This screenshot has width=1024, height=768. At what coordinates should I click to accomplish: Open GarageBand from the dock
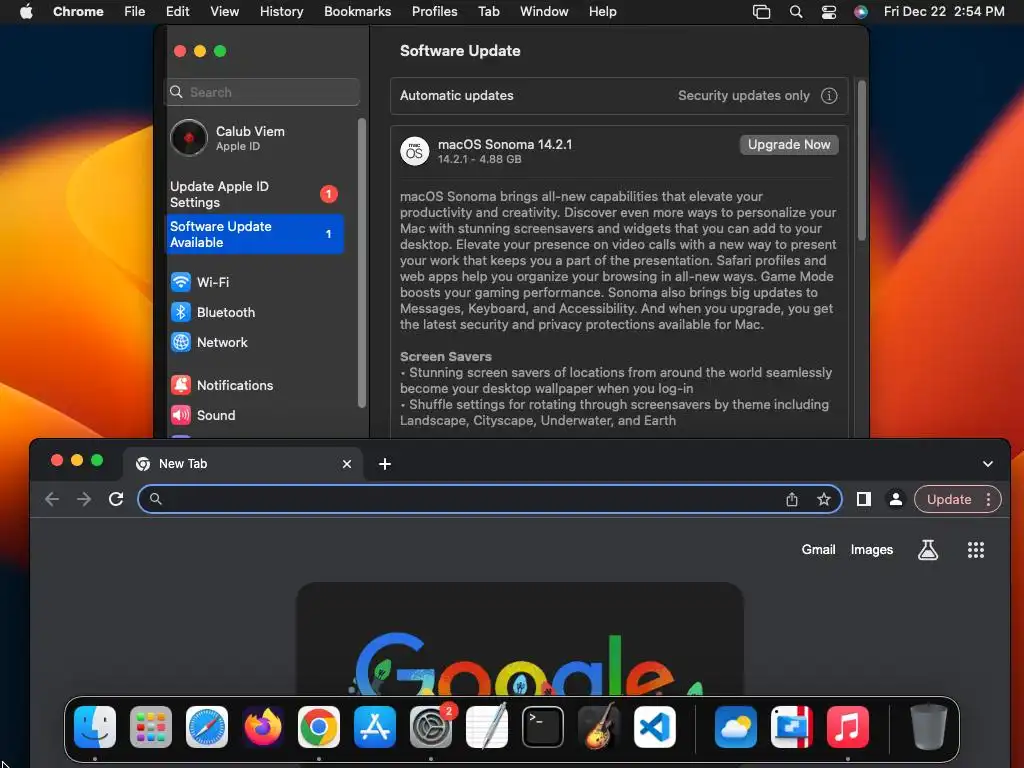coord(599,727)
